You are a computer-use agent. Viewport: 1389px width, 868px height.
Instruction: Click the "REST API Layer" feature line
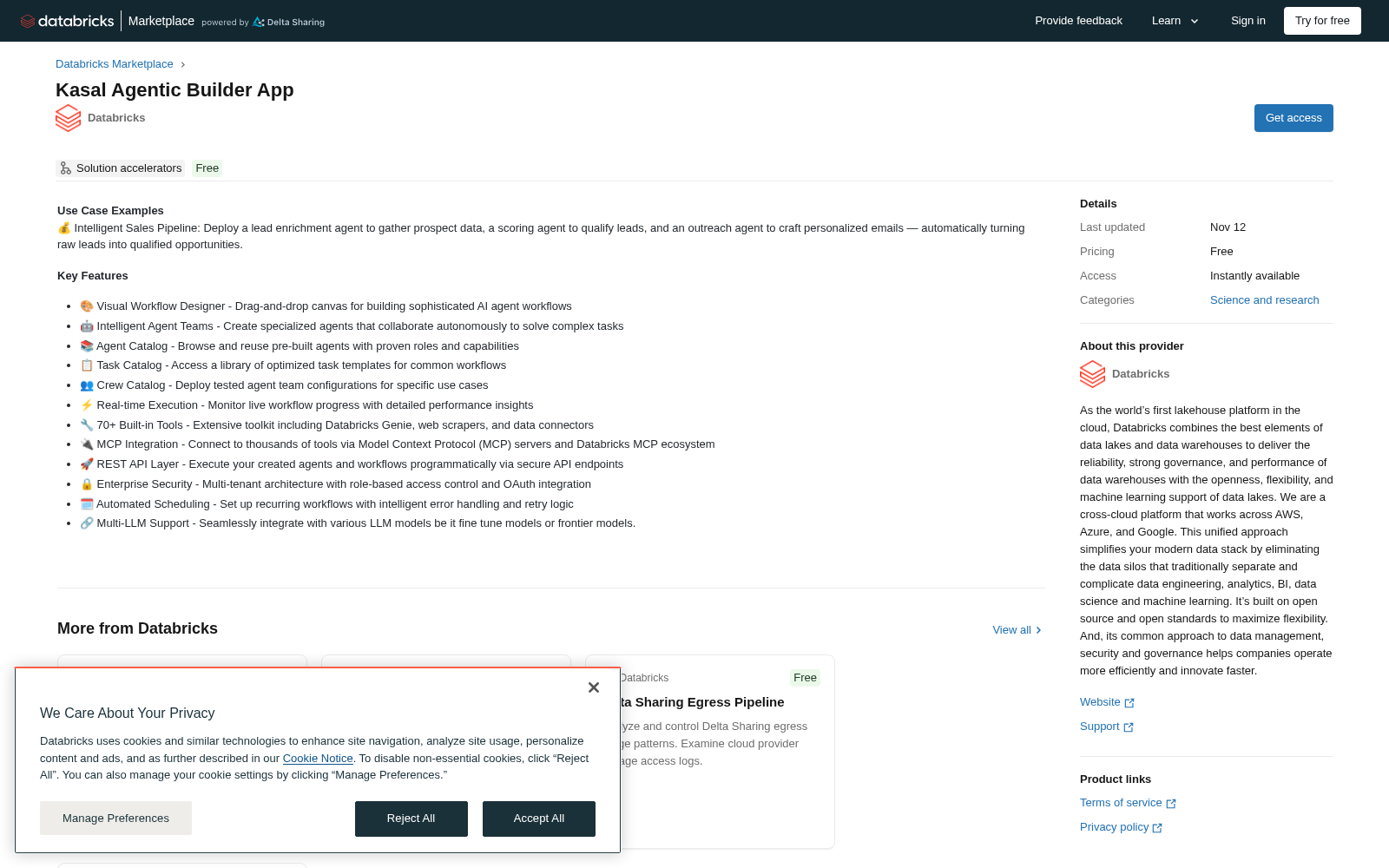[352, 464]
